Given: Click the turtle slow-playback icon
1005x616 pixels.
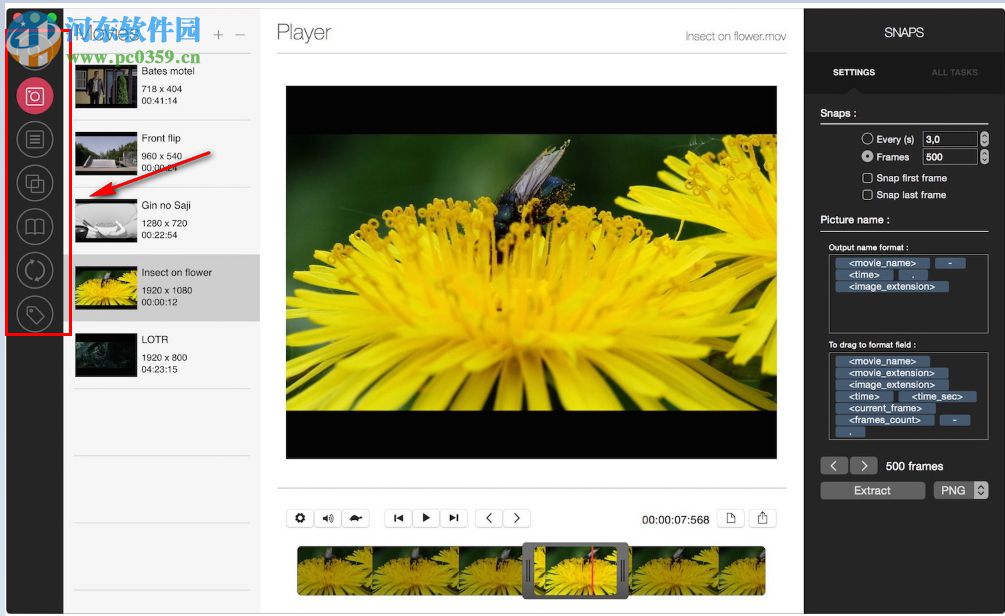Looking at the screenshot, I should (357, 517).
